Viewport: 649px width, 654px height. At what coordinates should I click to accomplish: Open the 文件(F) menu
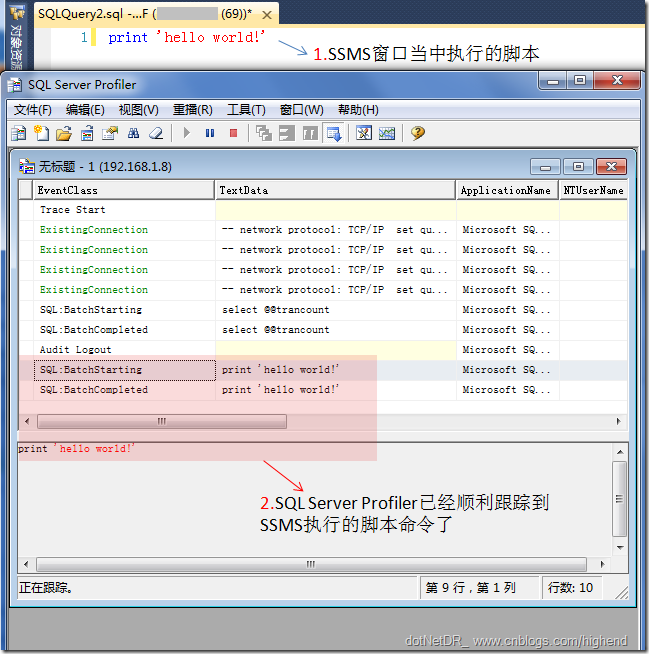tap(33, 110)
